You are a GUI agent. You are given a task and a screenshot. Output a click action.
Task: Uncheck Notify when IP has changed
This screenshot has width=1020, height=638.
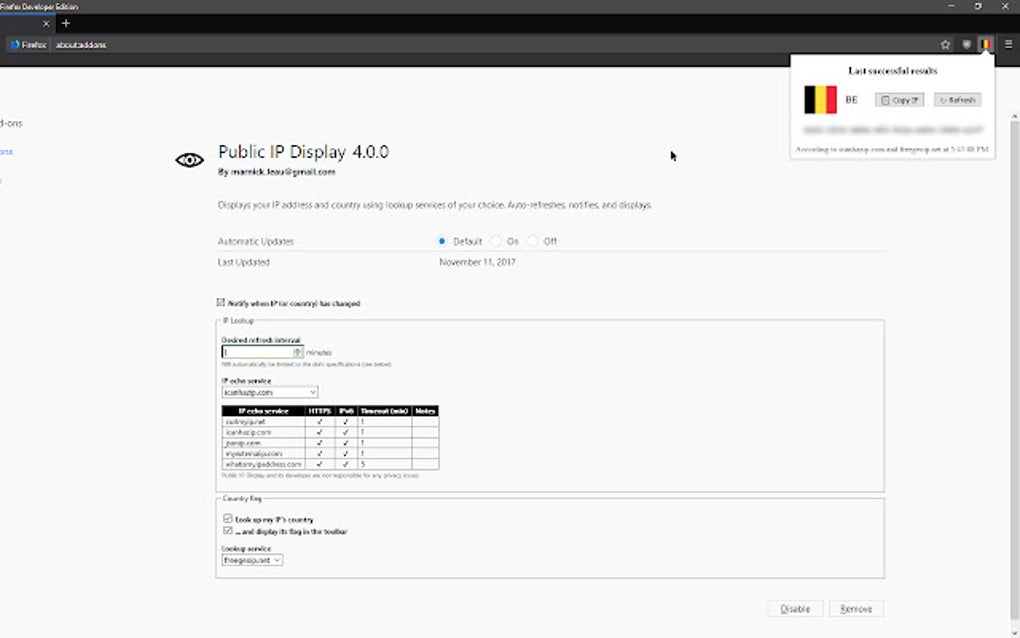[222, 303]
